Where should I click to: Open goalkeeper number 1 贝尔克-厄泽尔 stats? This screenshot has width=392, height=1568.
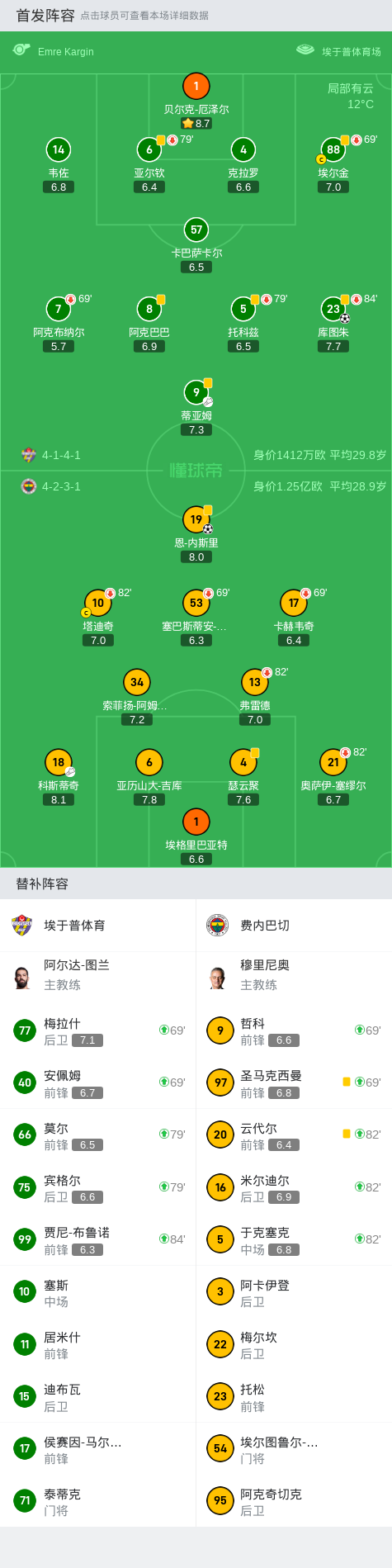(x=196, y=86)
